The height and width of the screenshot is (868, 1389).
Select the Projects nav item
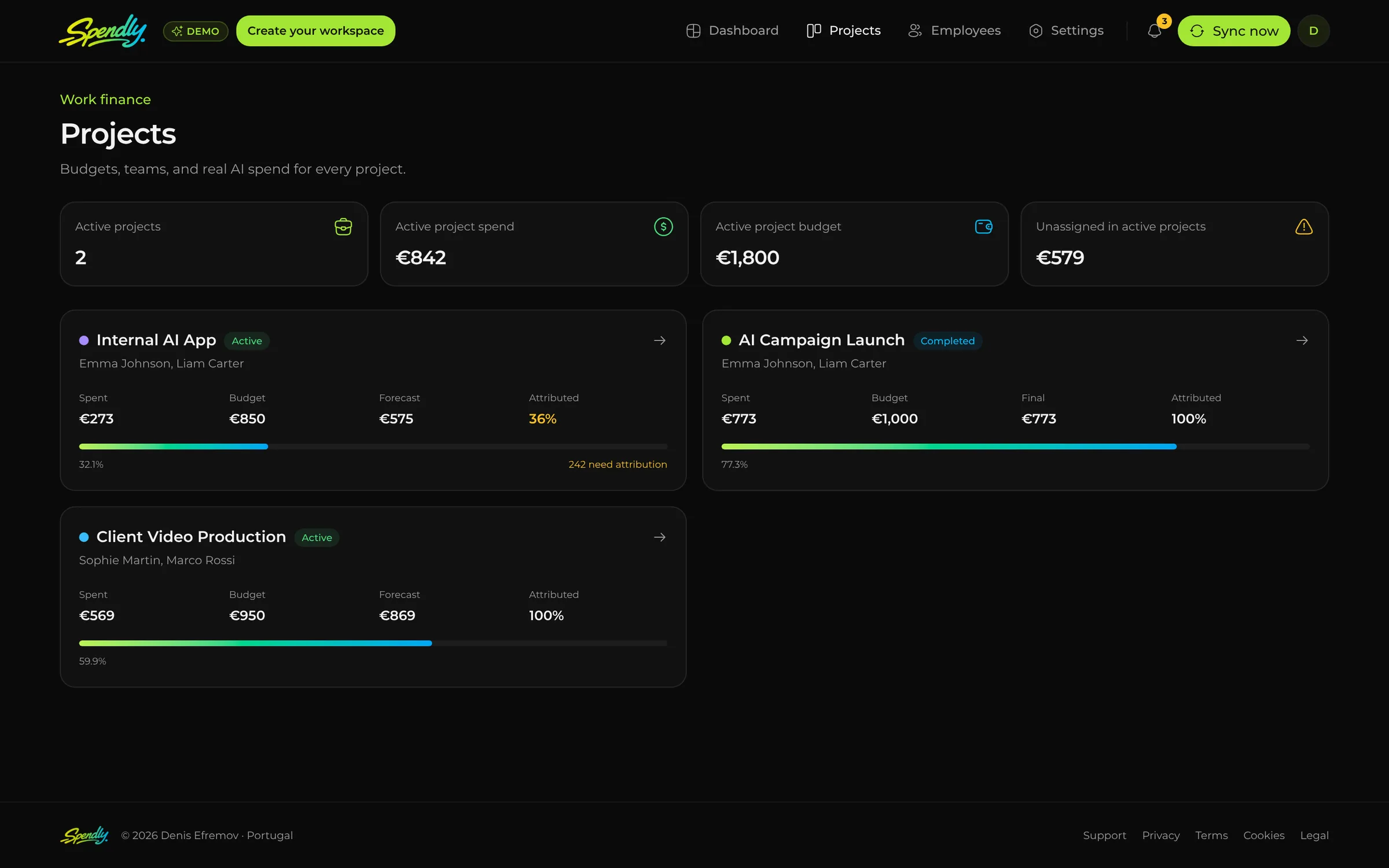(x=844, y=31)
